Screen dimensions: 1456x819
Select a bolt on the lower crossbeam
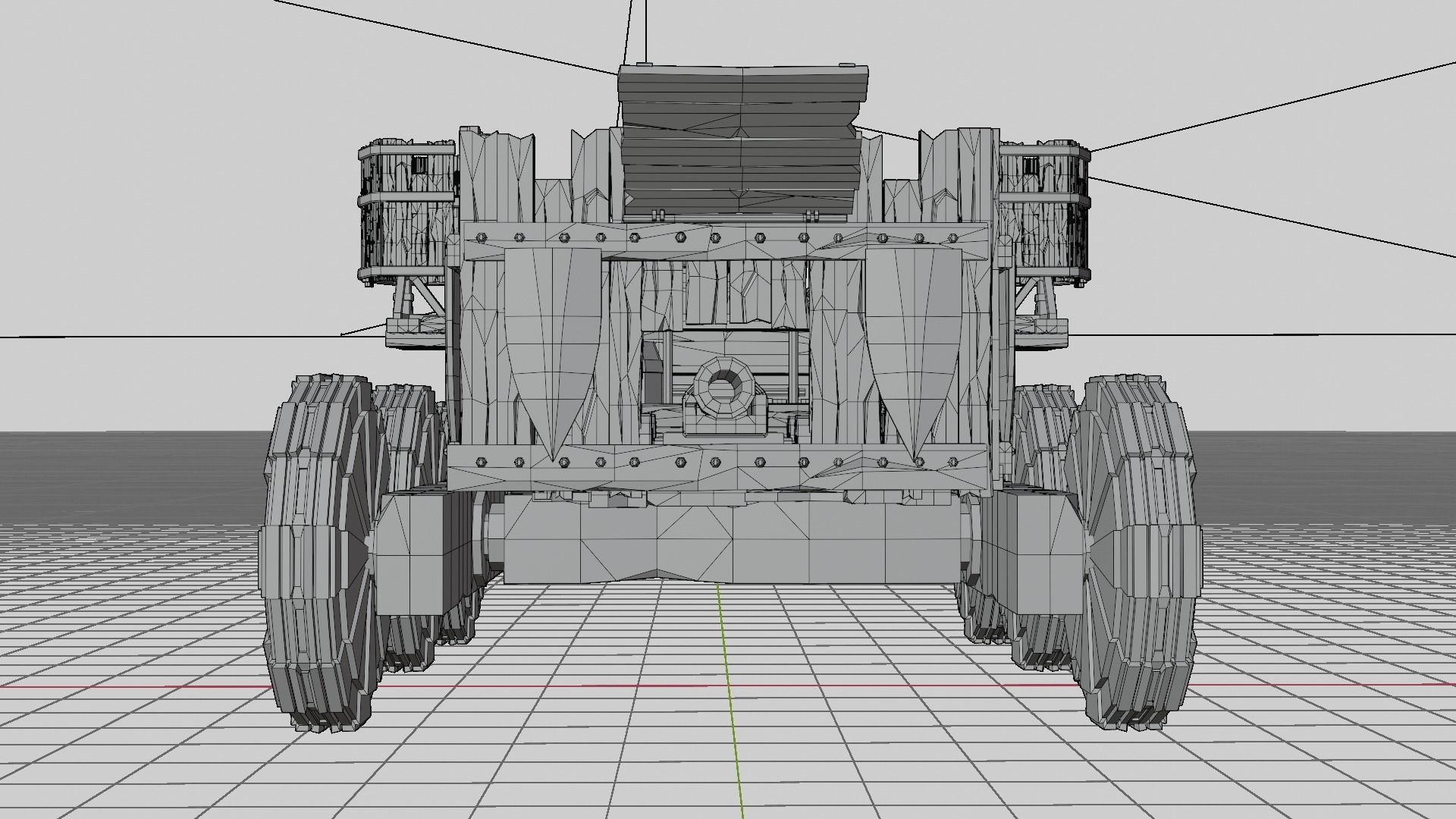click(633, 461)
